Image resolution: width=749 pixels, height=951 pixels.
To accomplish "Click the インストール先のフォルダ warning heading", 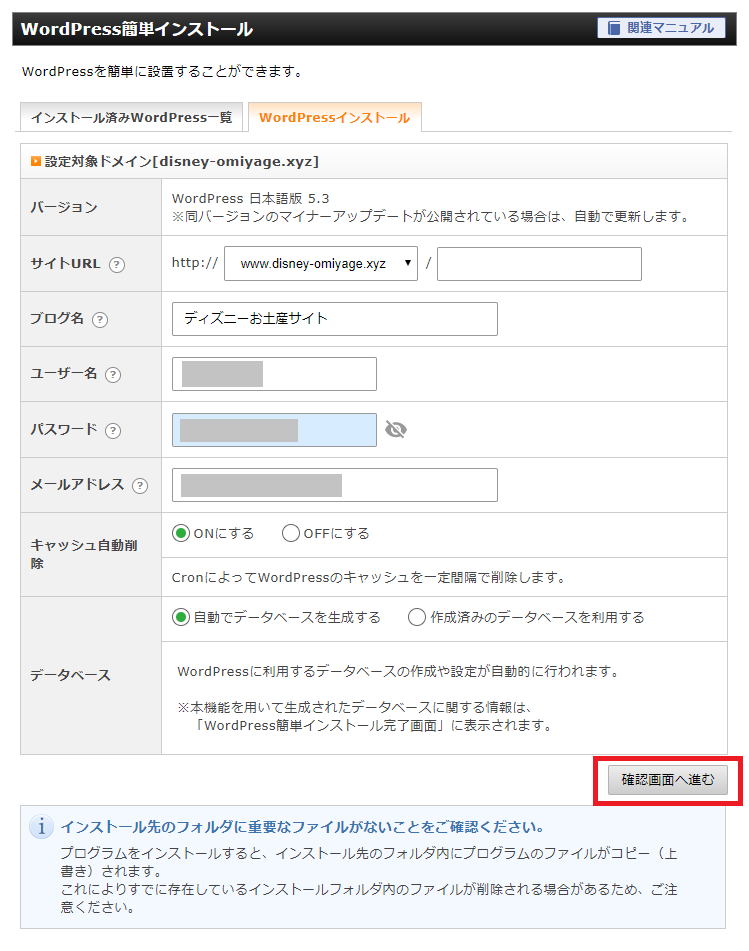I will [302, 827].
